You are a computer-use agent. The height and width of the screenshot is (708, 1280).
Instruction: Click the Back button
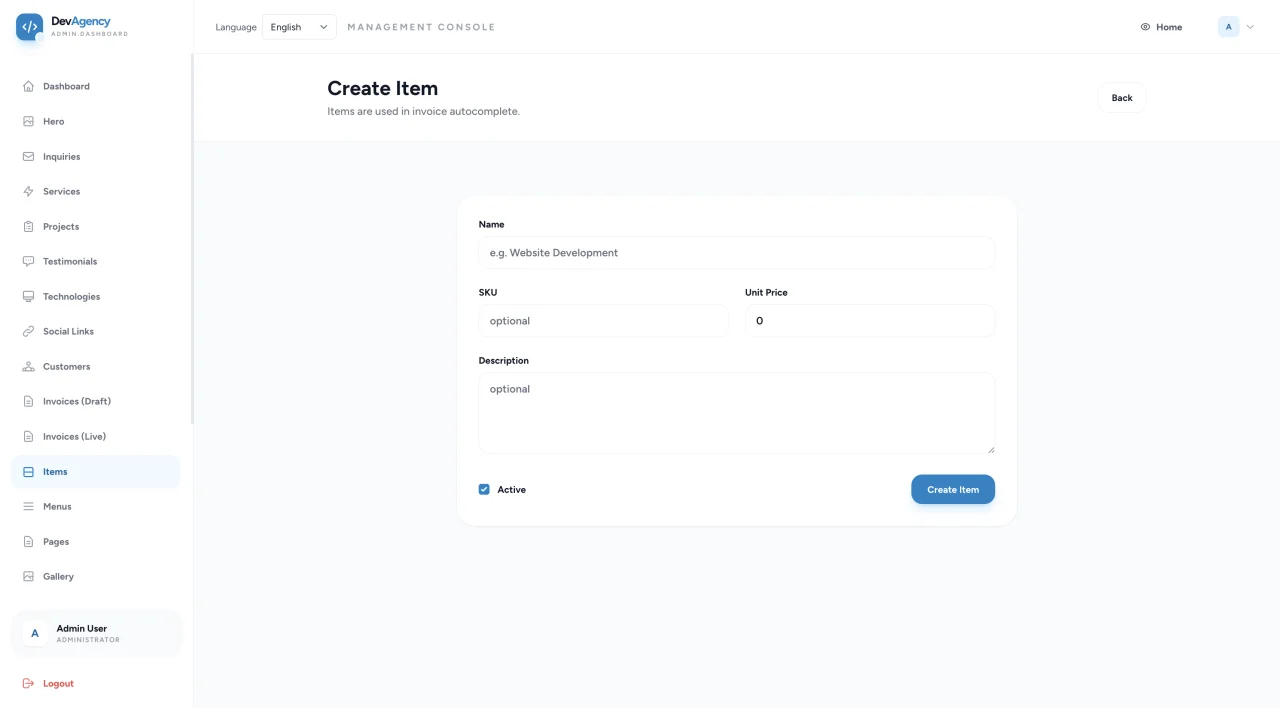pyautogui.click(x=1122, y=97)
